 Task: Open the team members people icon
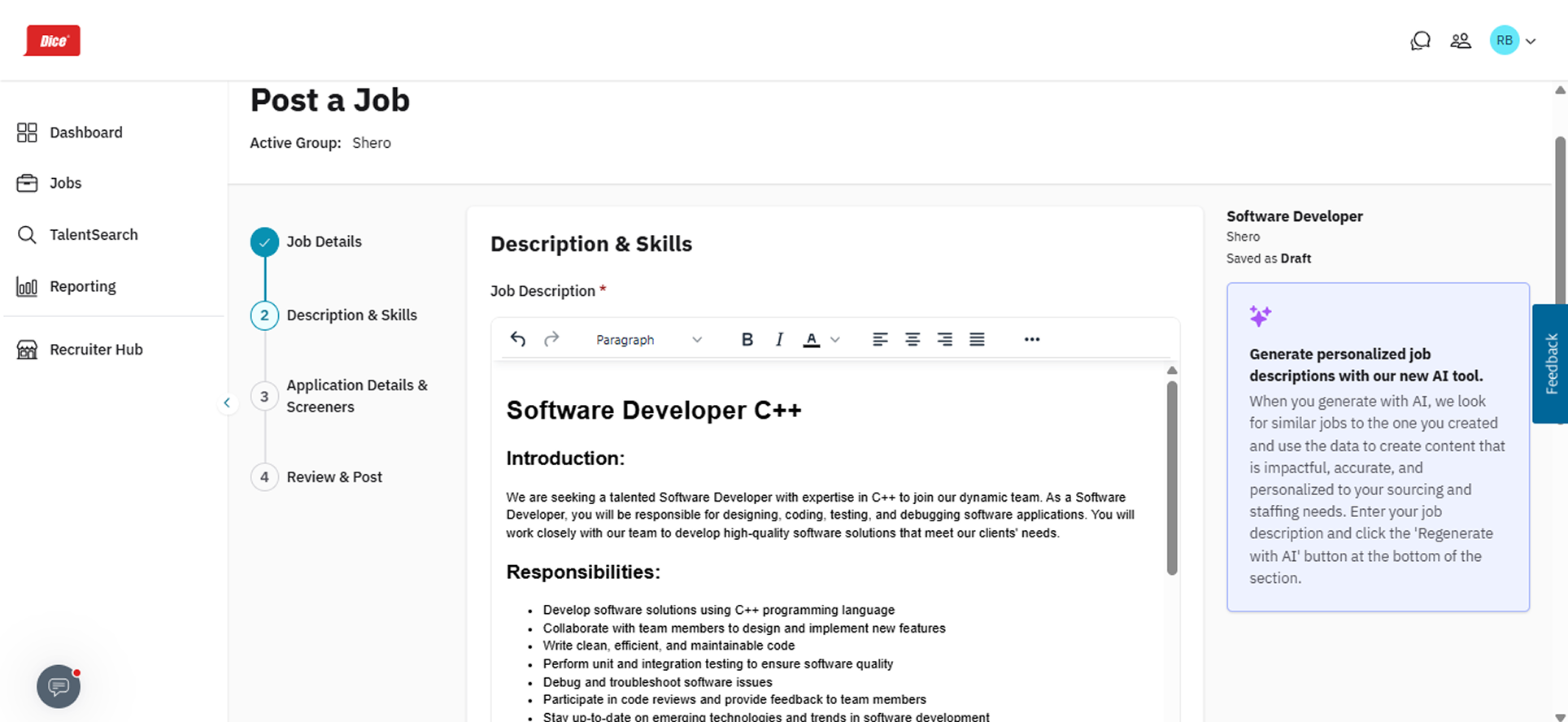tap(1461, 41)
